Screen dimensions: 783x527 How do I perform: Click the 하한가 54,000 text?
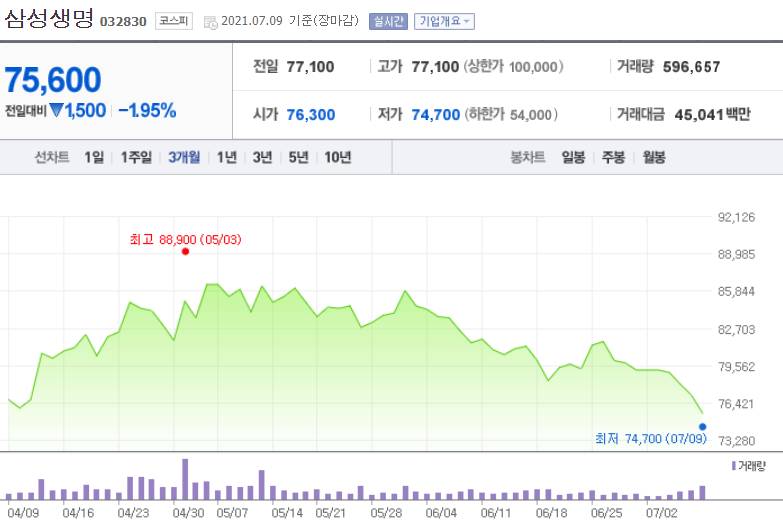tap(511, 115)
